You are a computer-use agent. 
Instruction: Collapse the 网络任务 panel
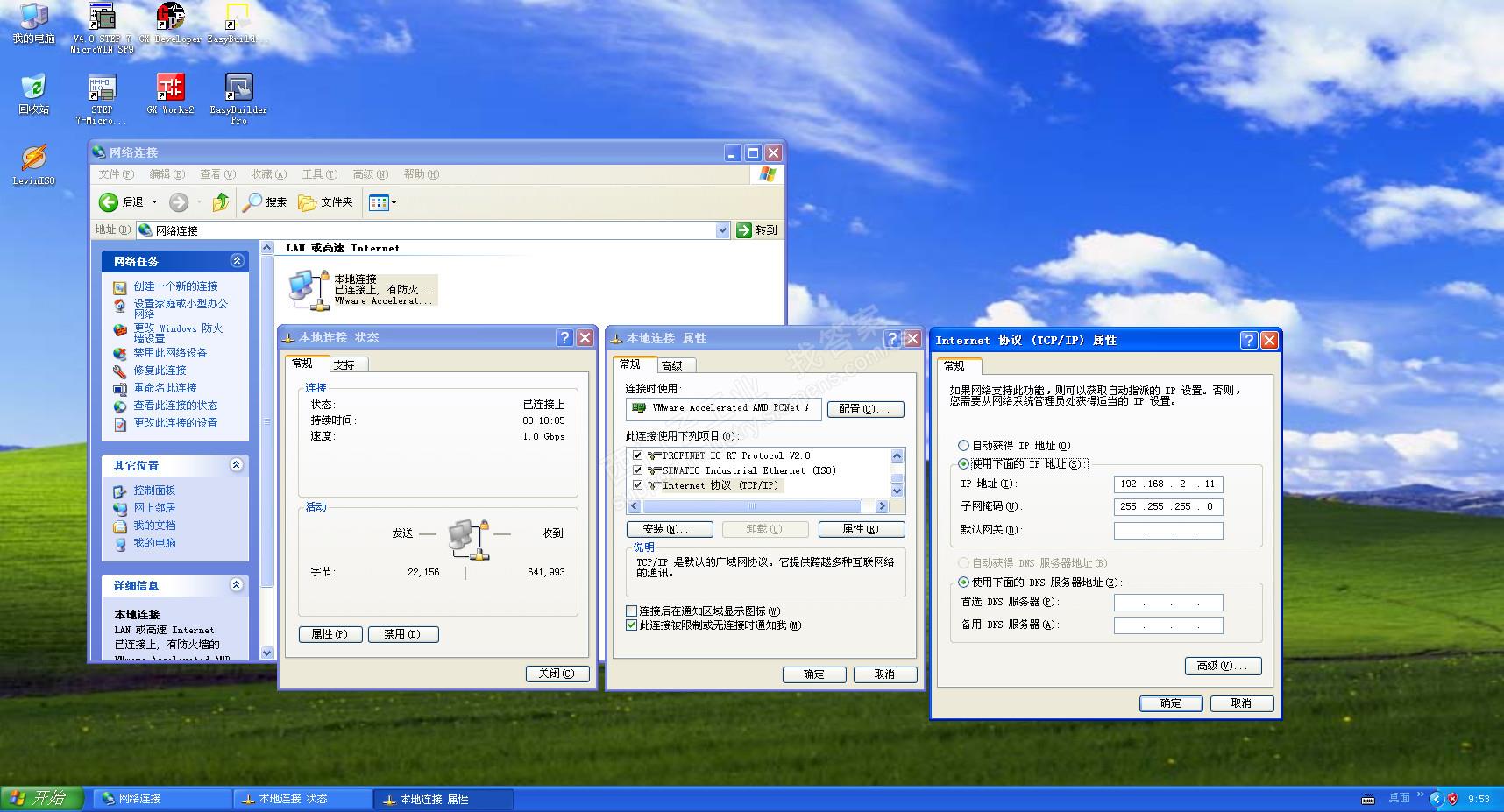pyautogui.click(x=237, y=261)
